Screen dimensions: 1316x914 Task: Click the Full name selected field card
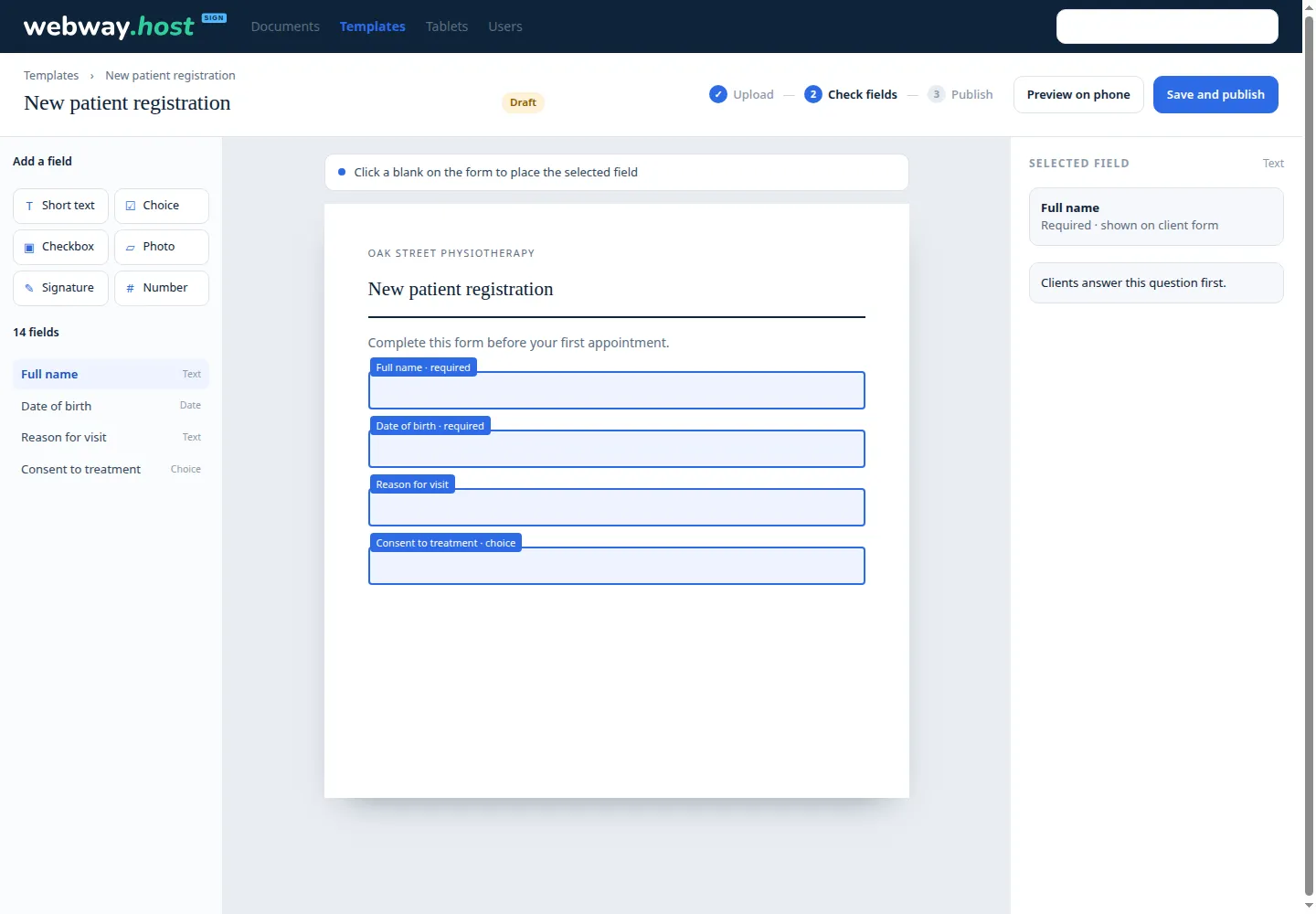tap(1156, 217)
